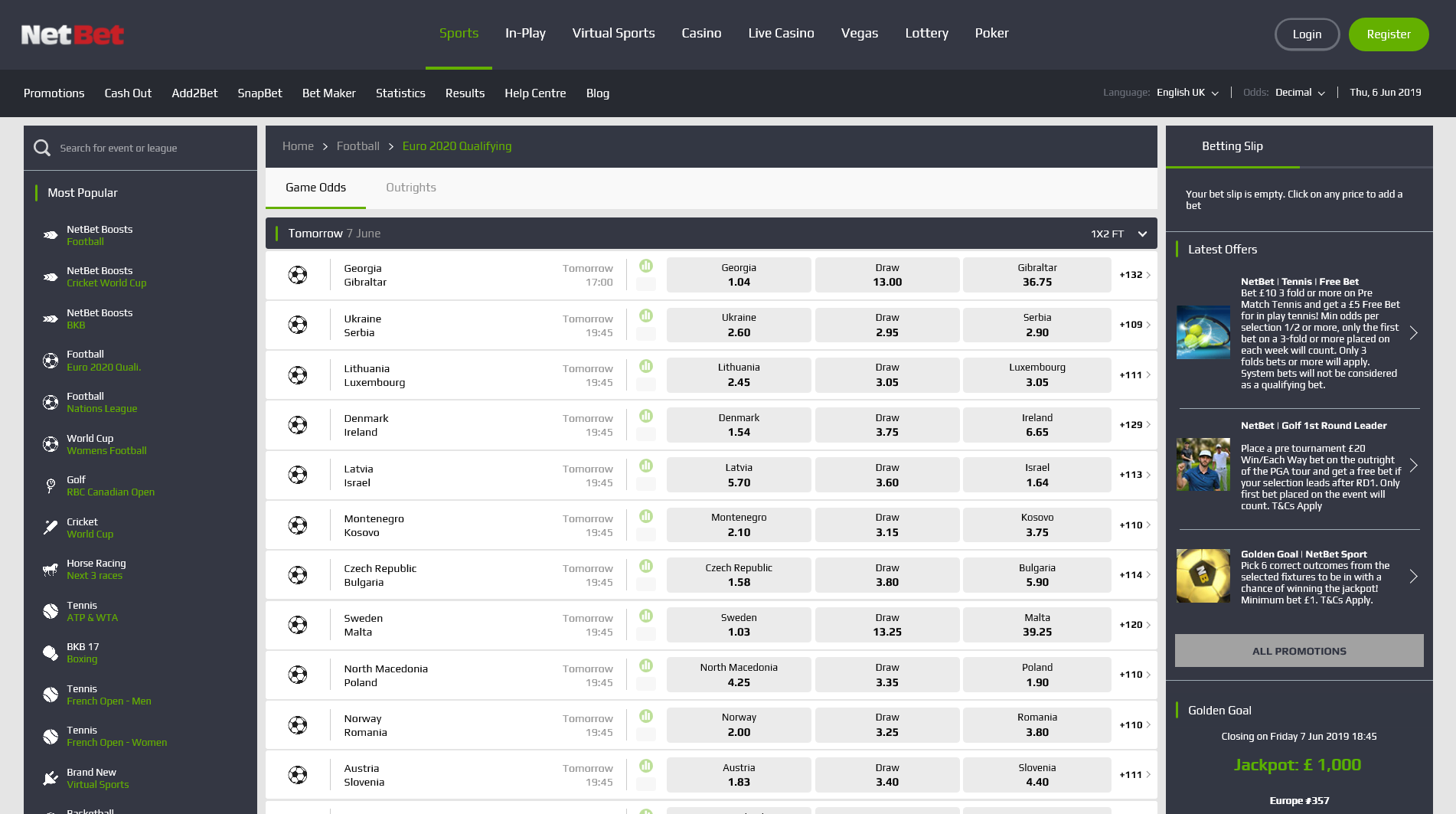This screenshot has width=1456, height=814.
Task: Bet on Draw 2.95 Ukraine vs Serbia
Action: pos(887,325)
